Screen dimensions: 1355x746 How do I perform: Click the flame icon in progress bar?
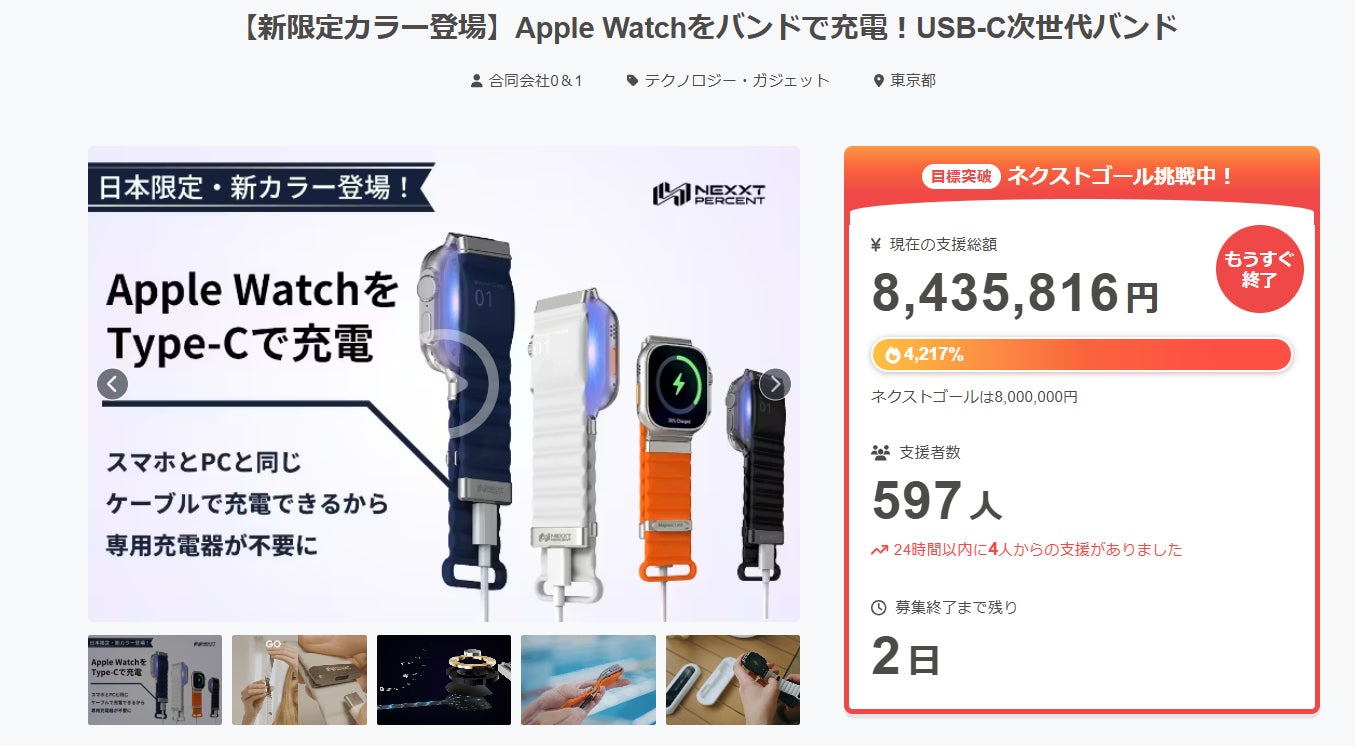coord(892,355)
